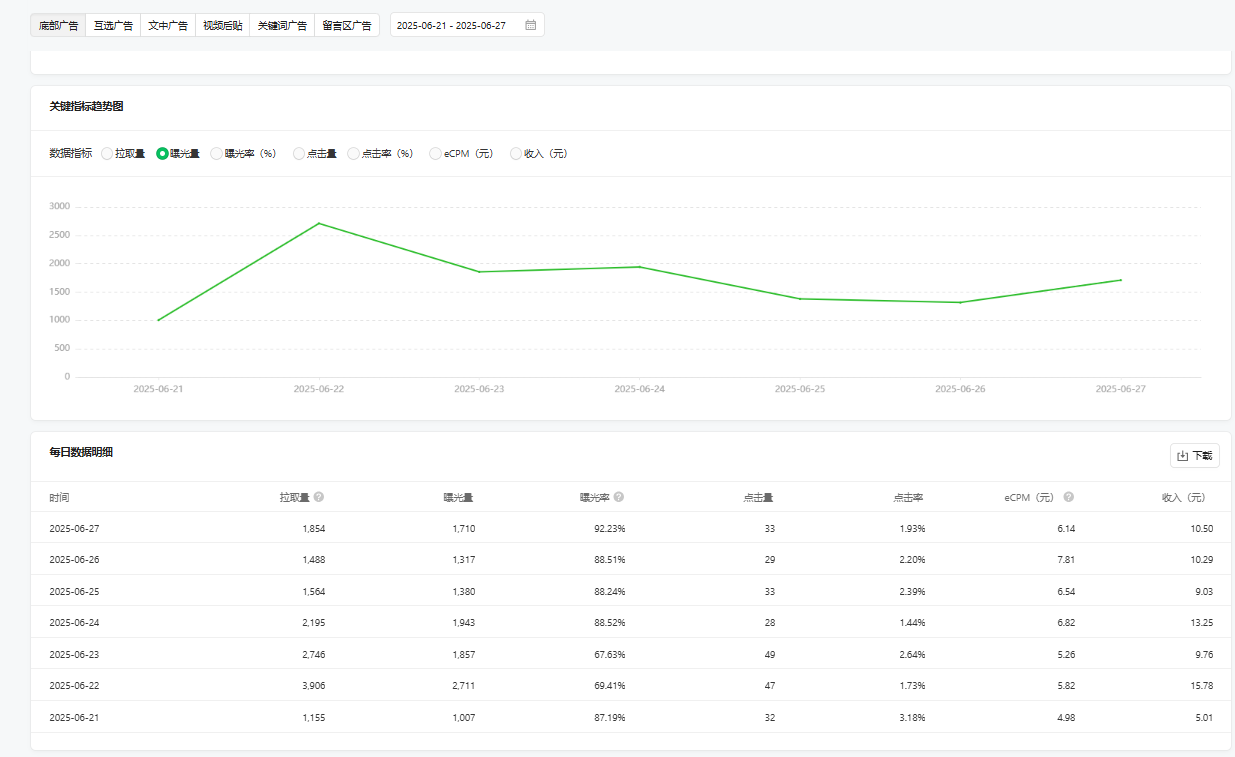Screen dimensions: 1235x757
Task: Click the 时间 column header
Action: point(59,497)
